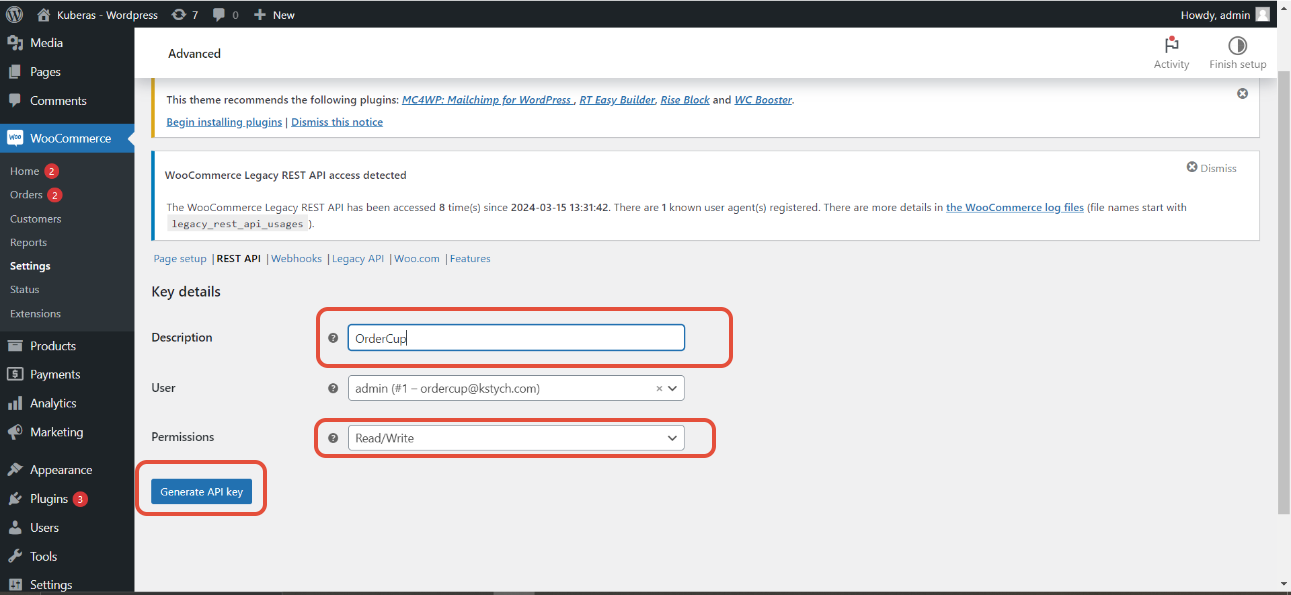
Task: Click the Pages sidebar icon
Action: 15,72
